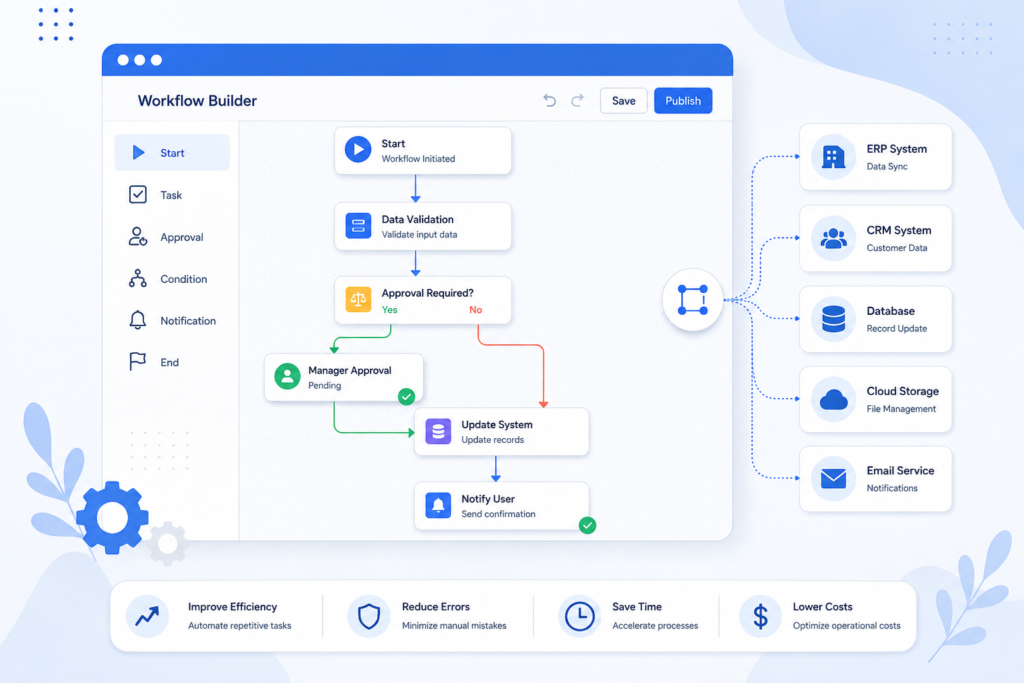Click the redo arrow icon
This screenshot has height=683, width=1024.
[x=577, y=101]
